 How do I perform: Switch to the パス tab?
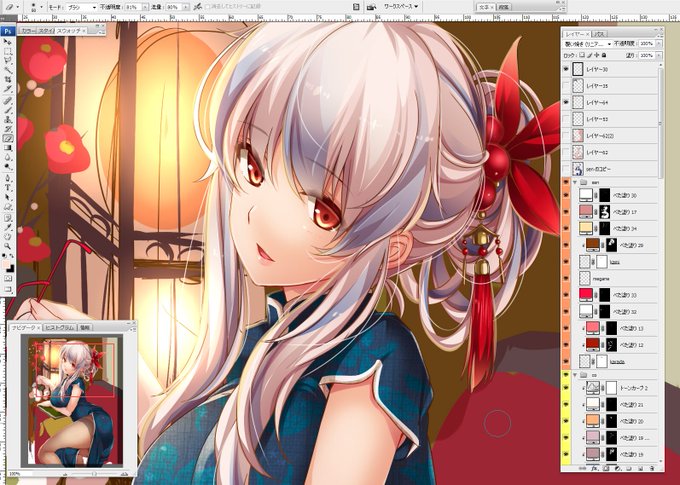[x=600, y=33]
